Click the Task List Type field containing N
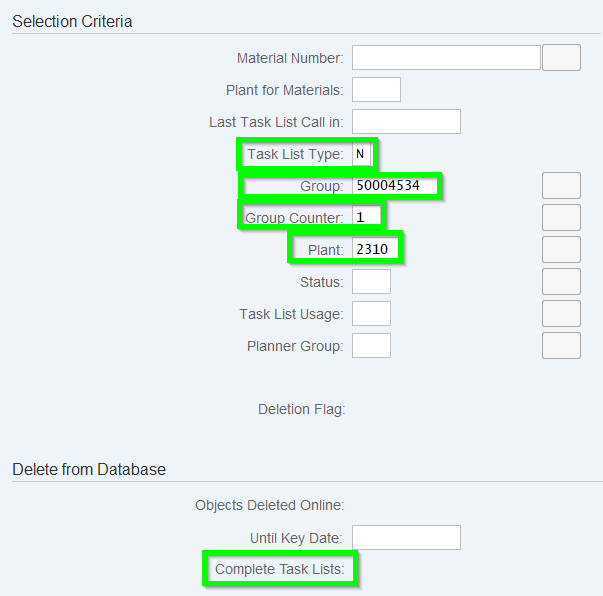 tap(362, 154)
